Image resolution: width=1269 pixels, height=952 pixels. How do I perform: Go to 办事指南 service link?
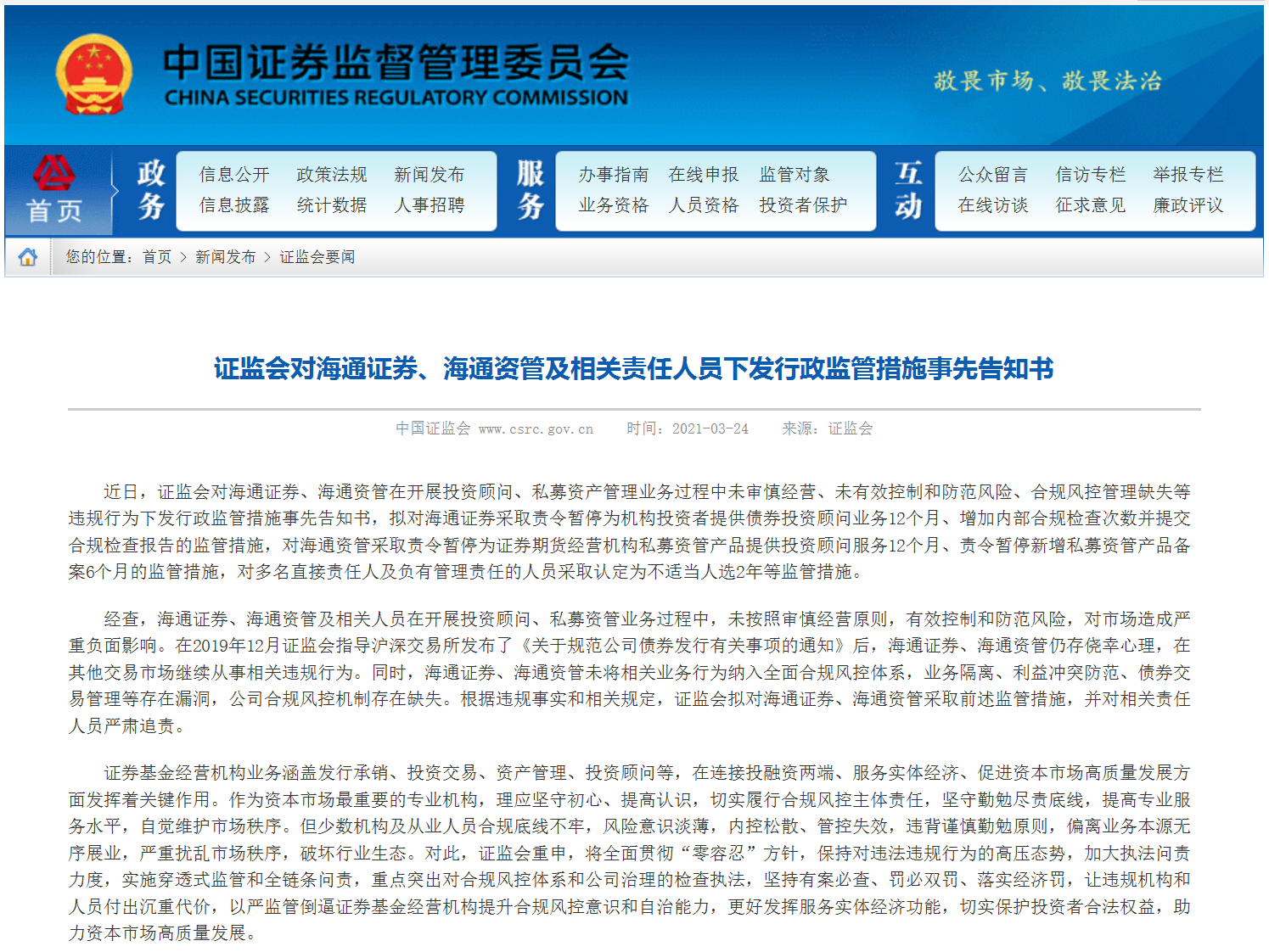point(614,175)
